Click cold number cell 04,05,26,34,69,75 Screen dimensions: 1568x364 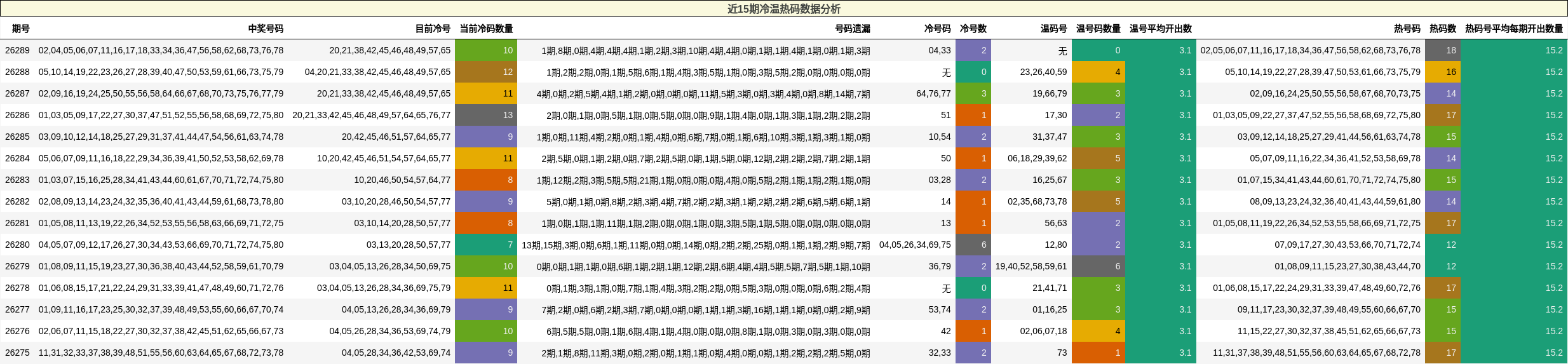coord(915,245)
